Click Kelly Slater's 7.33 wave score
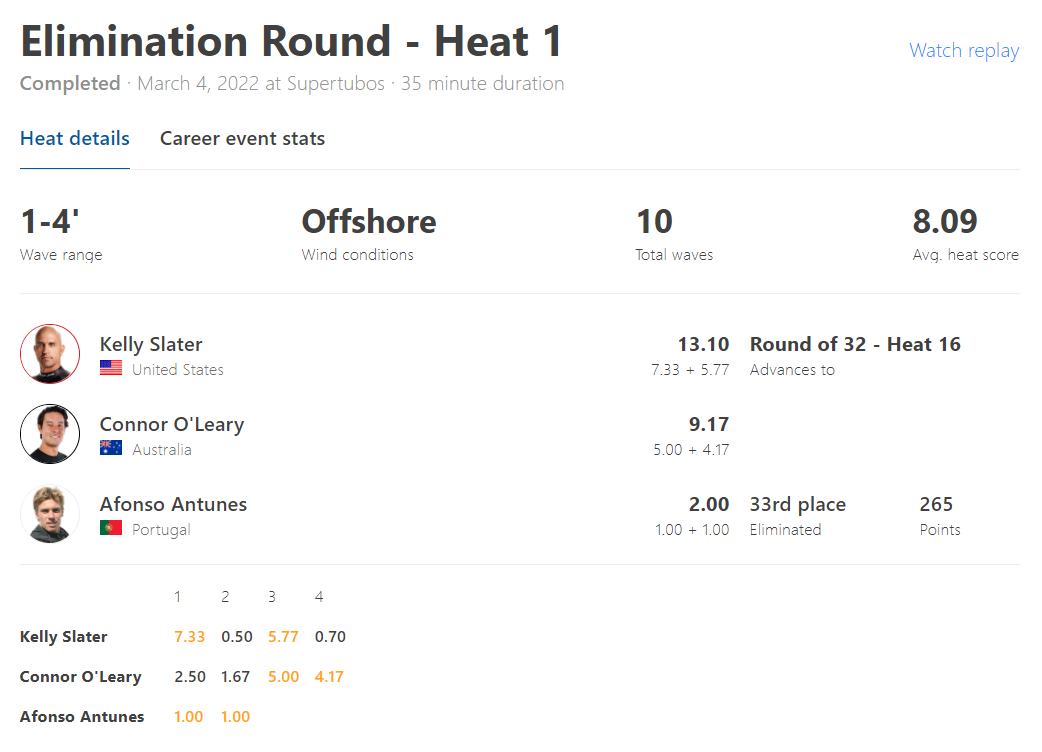The height and width of the screenshot is (752, 1042). pos(189,636)
